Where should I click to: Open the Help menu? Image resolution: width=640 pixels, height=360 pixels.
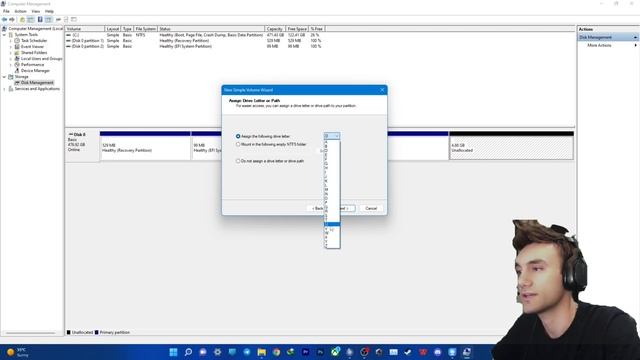[x=49, y=11]
